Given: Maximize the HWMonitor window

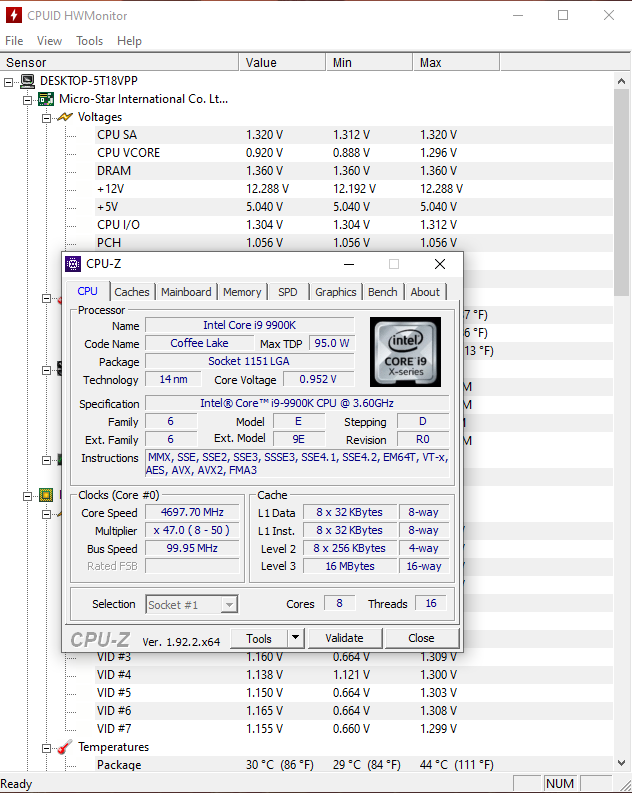Looking at the screenshot, I should pos(563,15).
